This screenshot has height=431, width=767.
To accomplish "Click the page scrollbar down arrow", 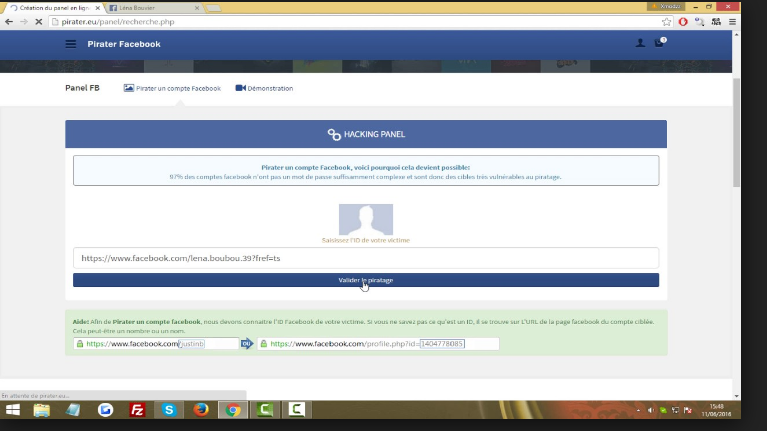I will pyautogui.click(x=736, y=396).
